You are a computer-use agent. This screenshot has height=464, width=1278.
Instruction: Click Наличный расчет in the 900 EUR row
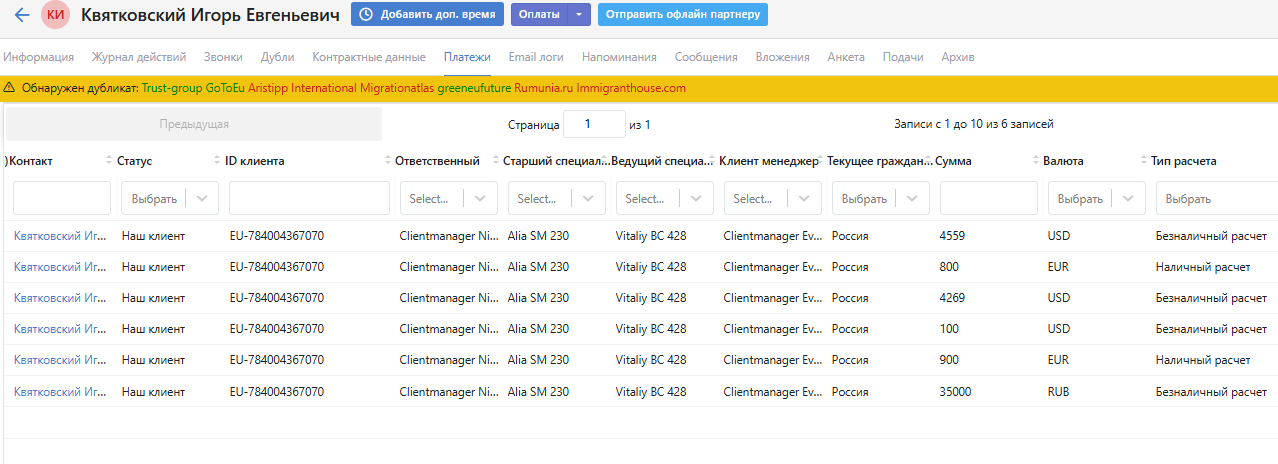point(1203,360)
